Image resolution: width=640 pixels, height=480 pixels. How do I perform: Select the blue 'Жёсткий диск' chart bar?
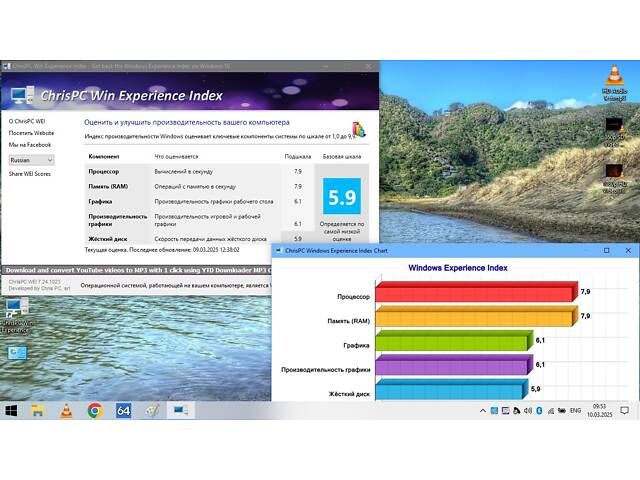452,389
